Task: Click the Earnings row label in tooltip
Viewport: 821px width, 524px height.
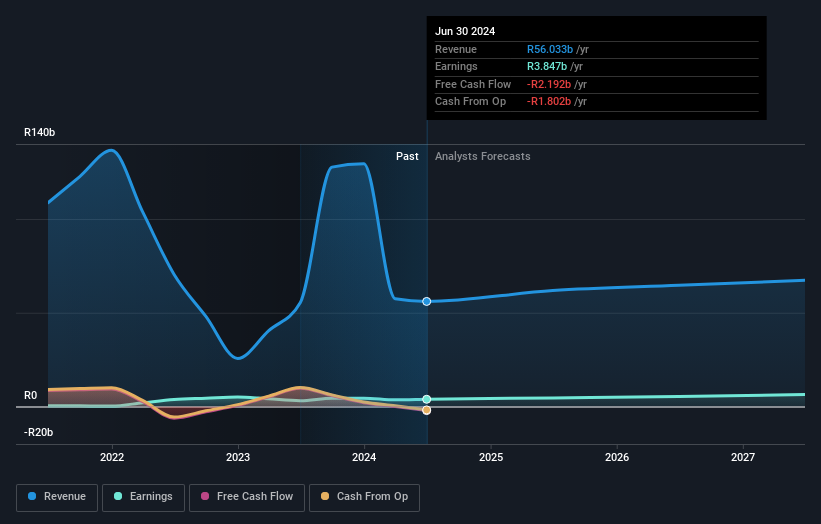Action: pyautogui.click(x=456, y=66)
